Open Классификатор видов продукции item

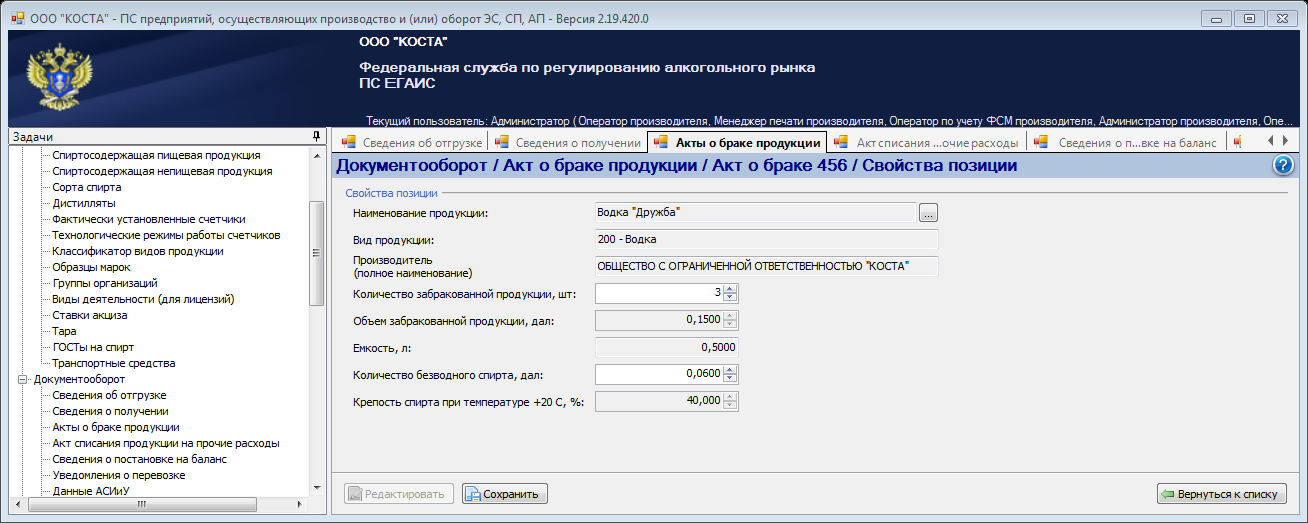coord(138,252)
